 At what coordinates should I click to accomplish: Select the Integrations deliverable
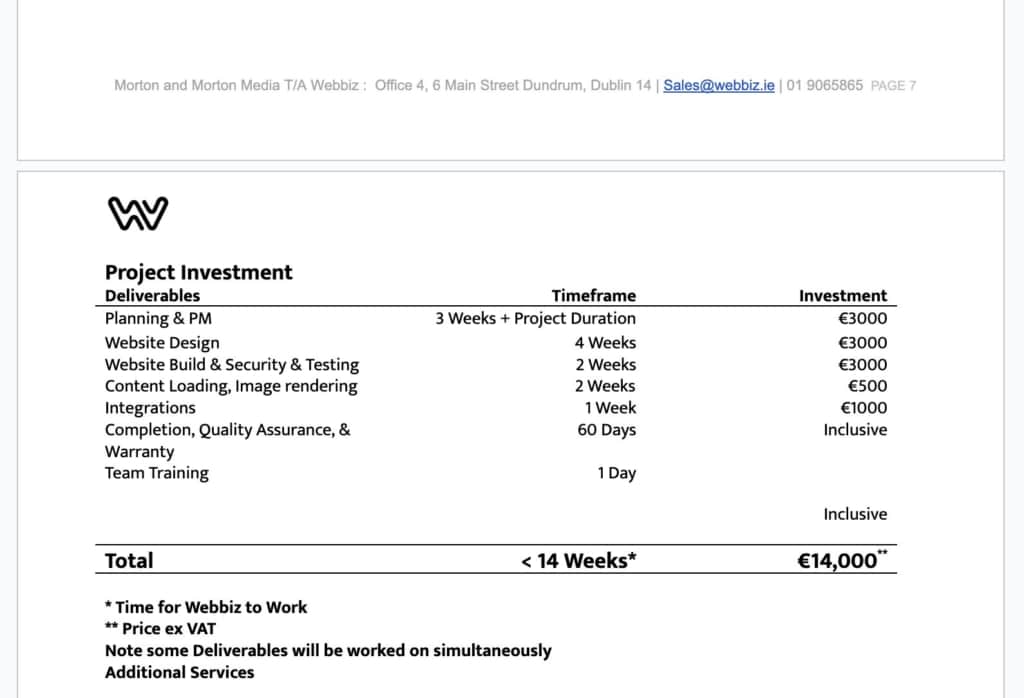tap(150, 408)
